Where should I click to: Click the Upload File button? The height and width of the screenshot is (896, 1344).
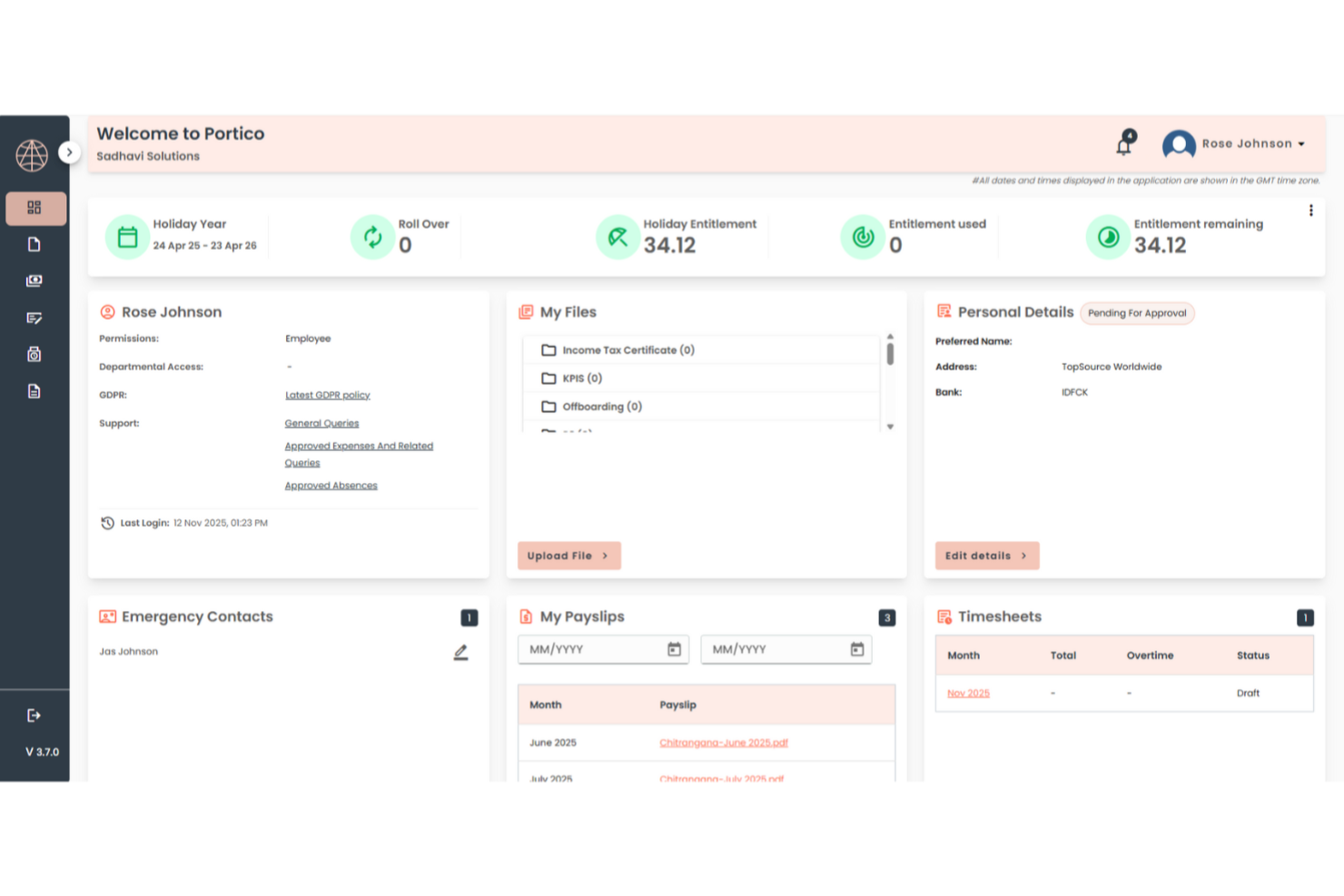coord(568,555)
